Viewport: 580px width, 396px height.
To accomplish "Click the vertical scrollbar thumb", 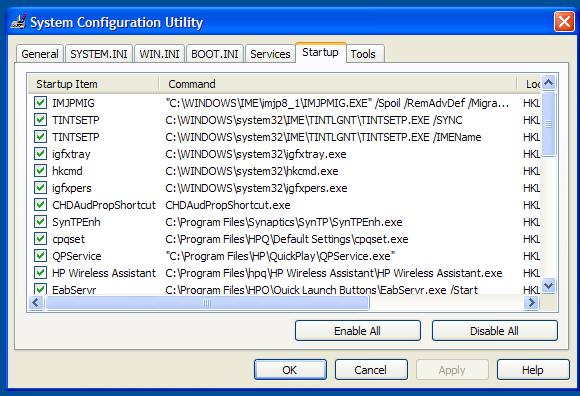I will 549,123.
